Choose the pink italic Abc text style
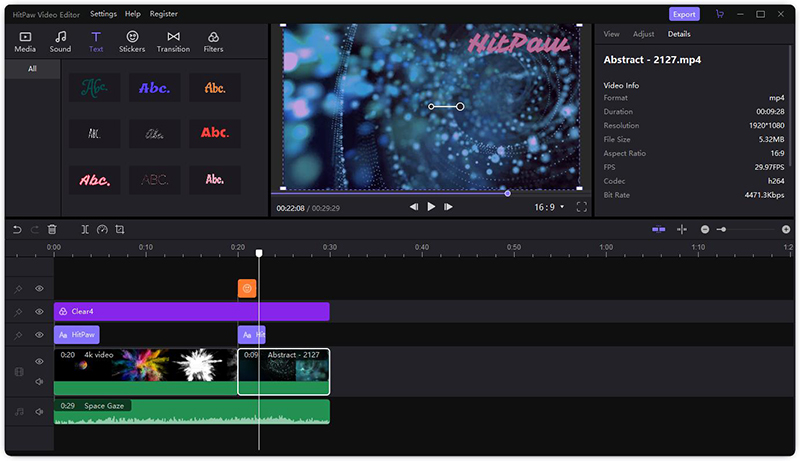Screen dimensions: 800x461 point(95,180)
